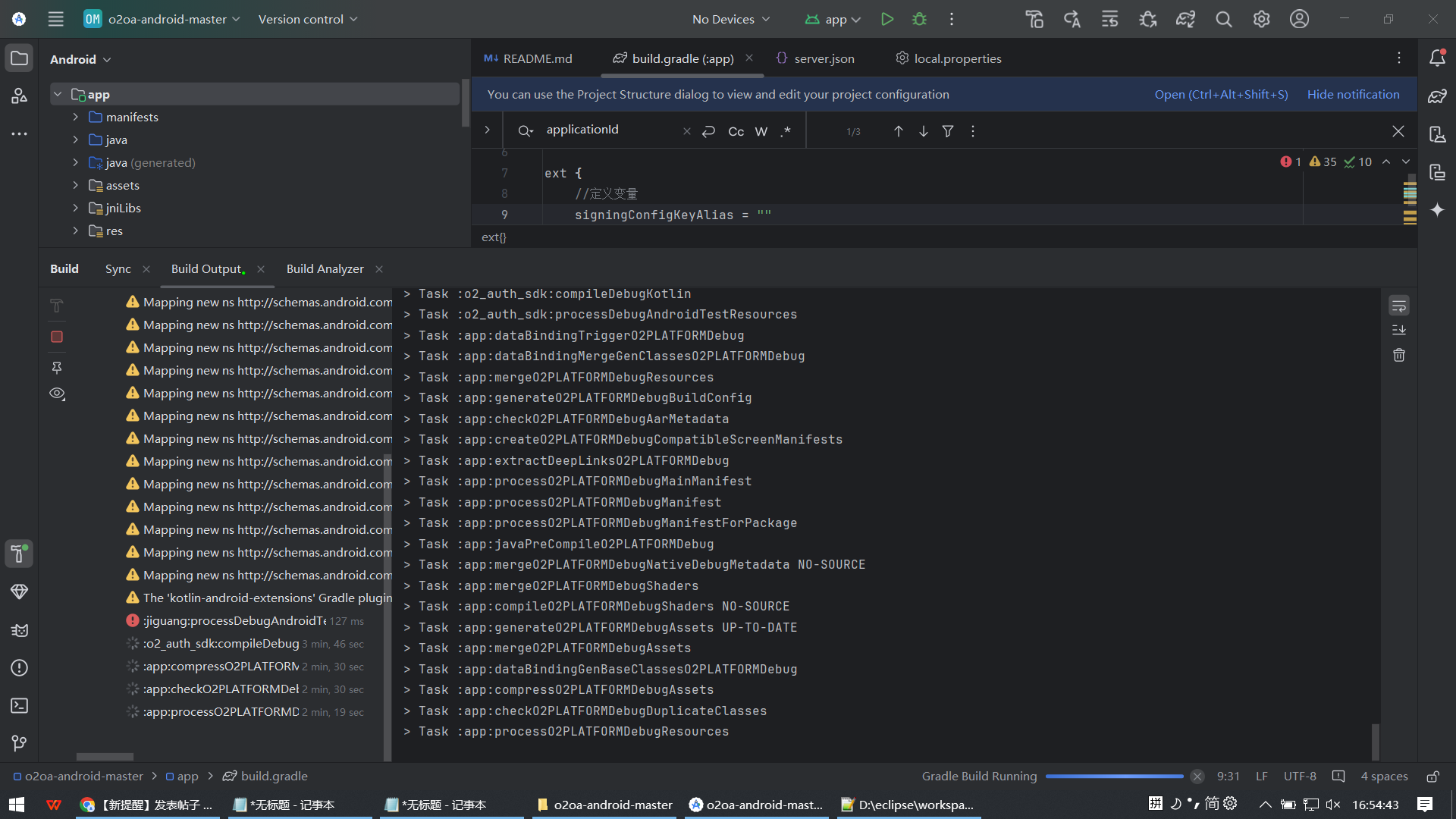This screenshot has width=1456, height=819.
Task: Open the No Devices dropdown
Action: (x=730, y=19)
